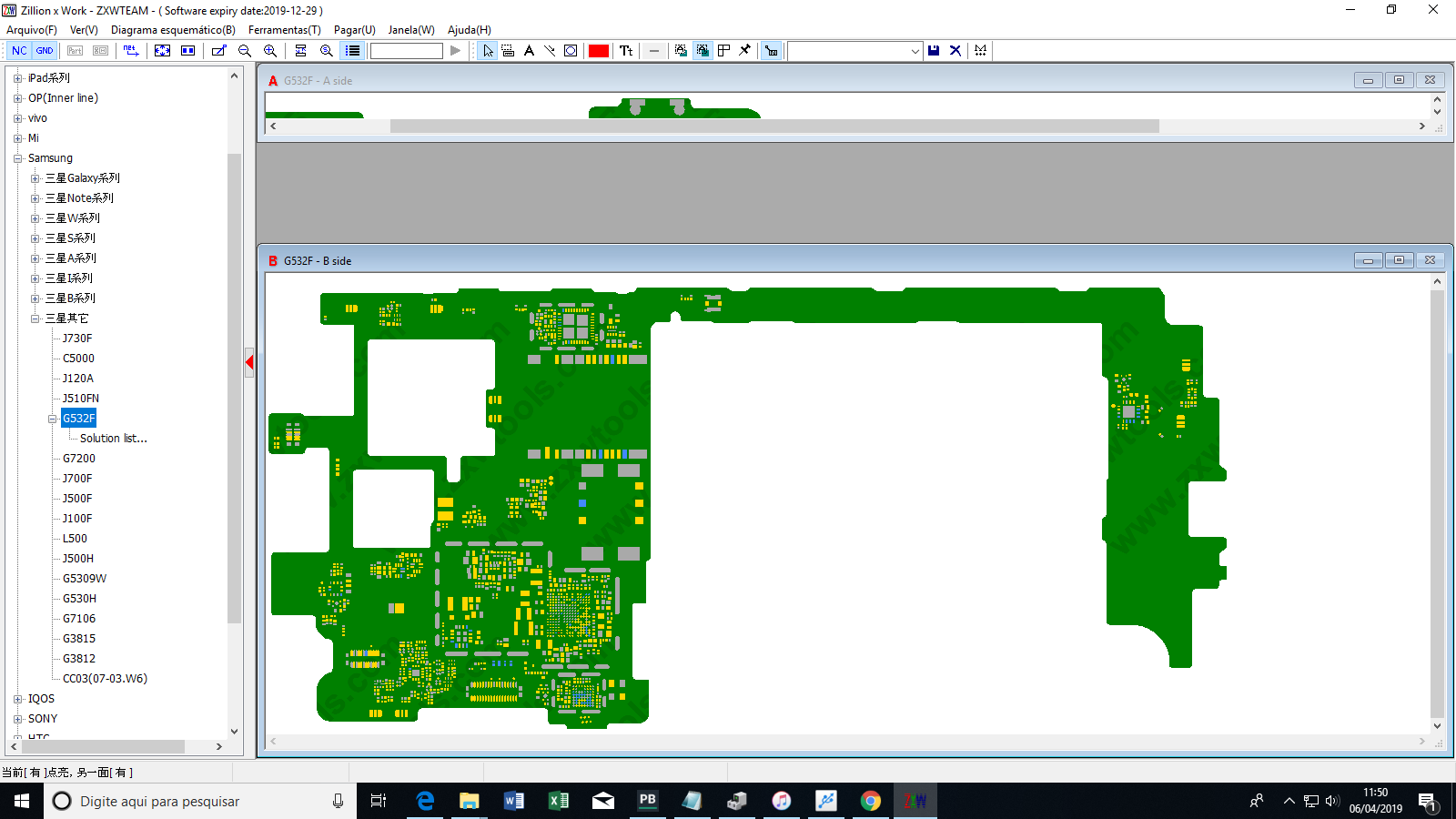Open the Ferramentas(T) menu
The width and height of the screenshot is (1456, 819).
[285, 30]
